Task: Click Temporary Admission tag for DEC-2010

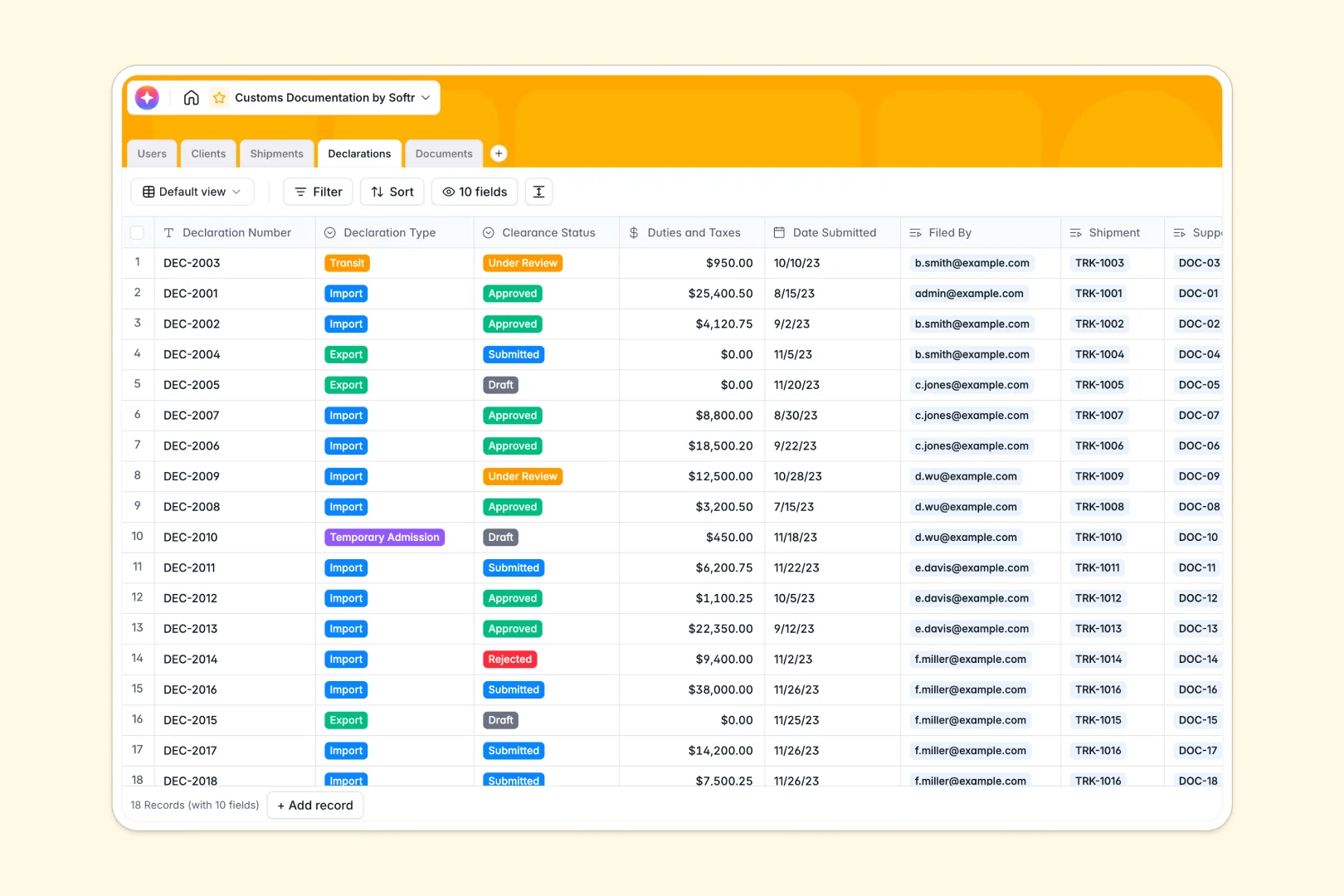Action: coord(384,538)
